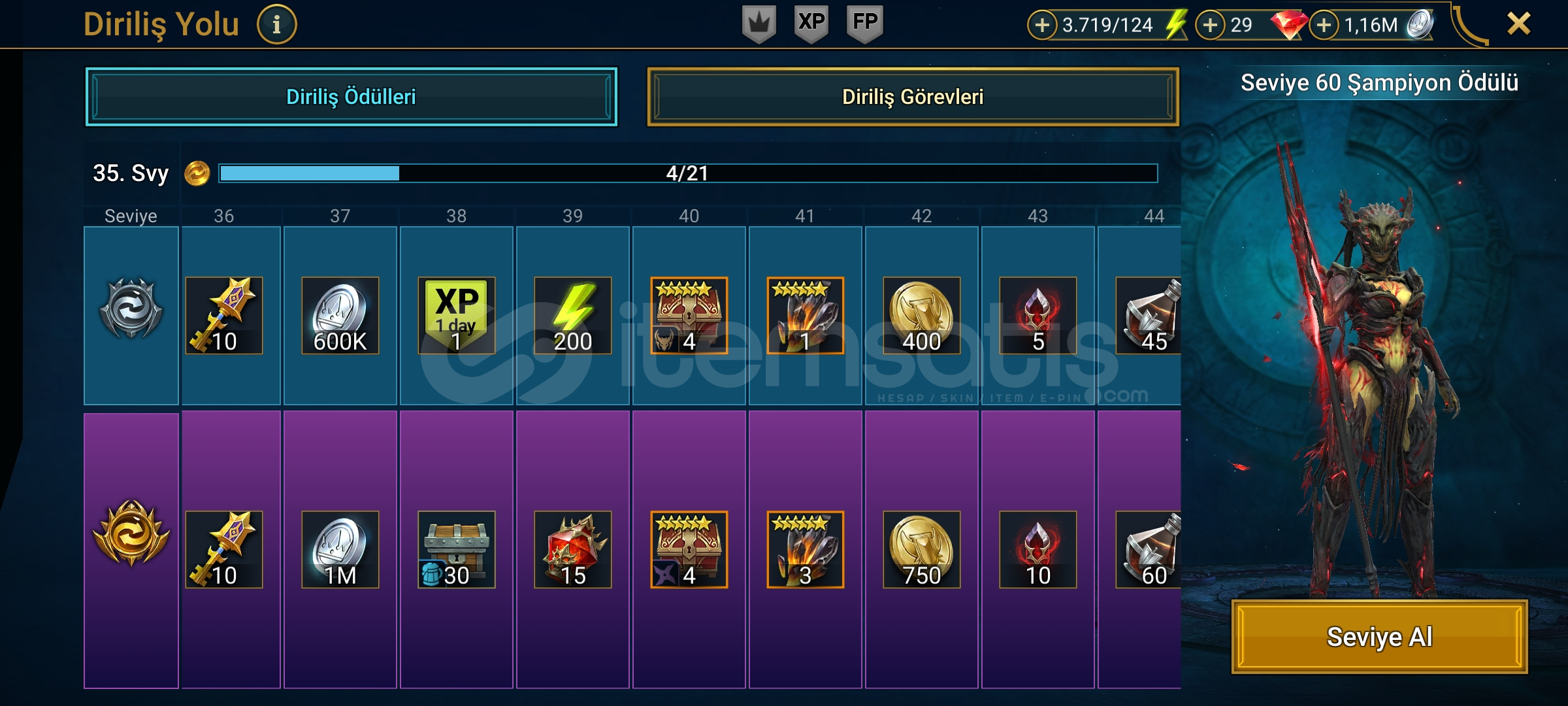The image size is (1568, 706).
Task: Select the premium 30 chest reward
Action: (457, 550)
